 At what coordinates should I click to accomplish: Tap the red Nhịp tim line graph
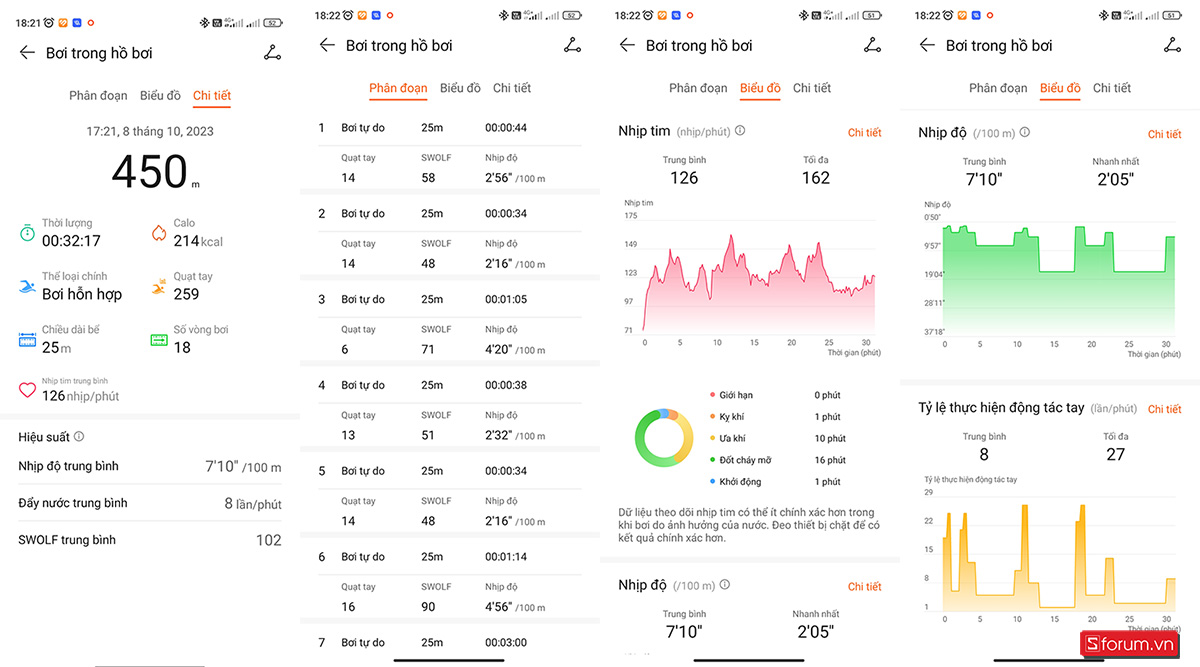(759, 283)
